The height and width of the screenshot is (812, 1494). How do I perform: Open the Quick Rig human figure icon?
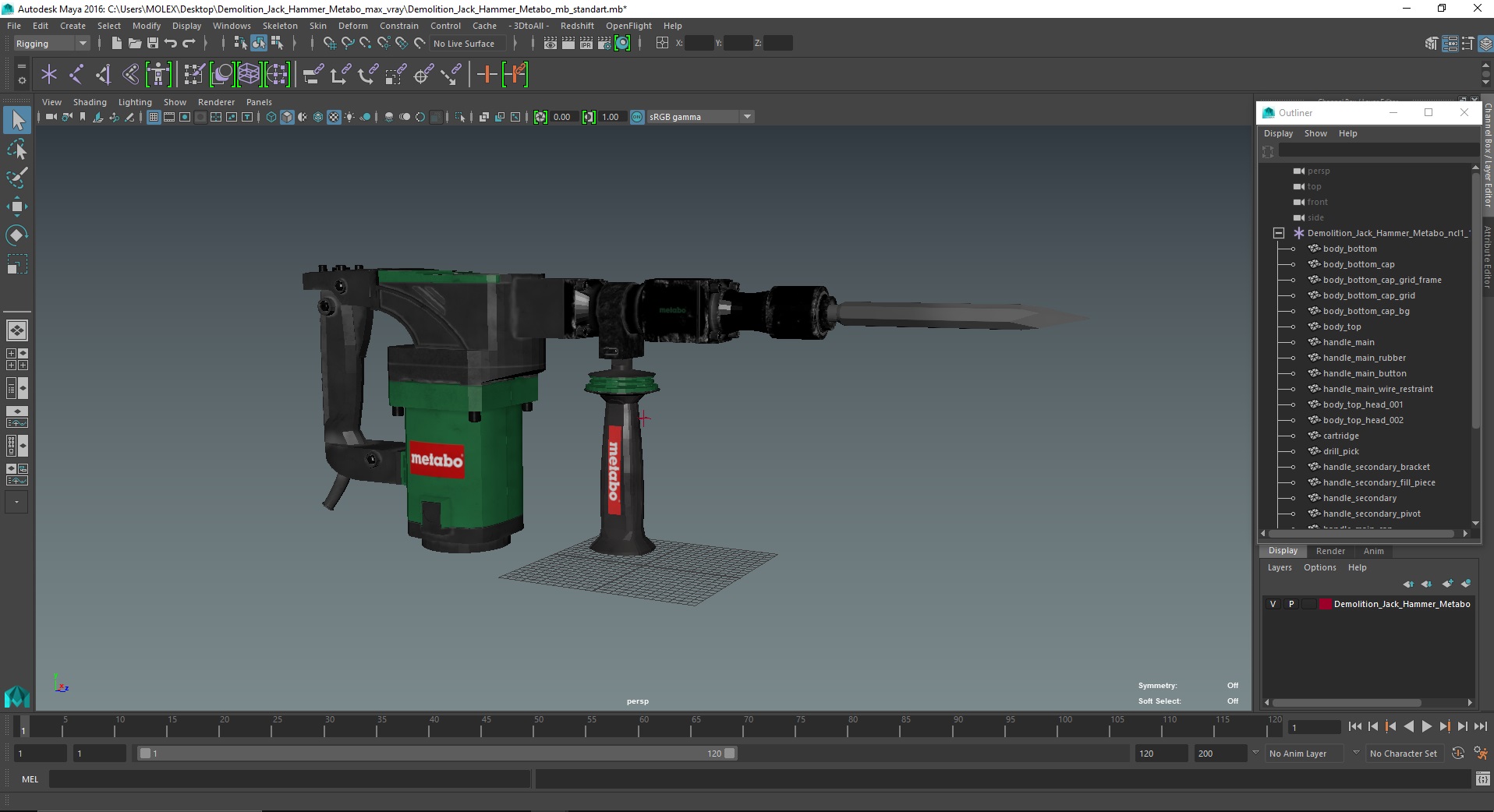(158, 75)
